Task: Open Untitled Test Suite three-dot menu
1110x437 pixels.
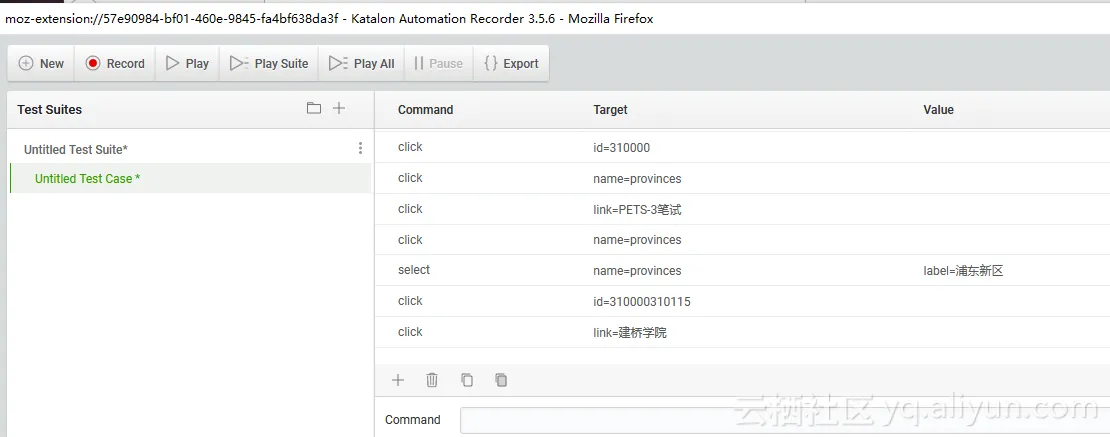Action: (360, 149)
